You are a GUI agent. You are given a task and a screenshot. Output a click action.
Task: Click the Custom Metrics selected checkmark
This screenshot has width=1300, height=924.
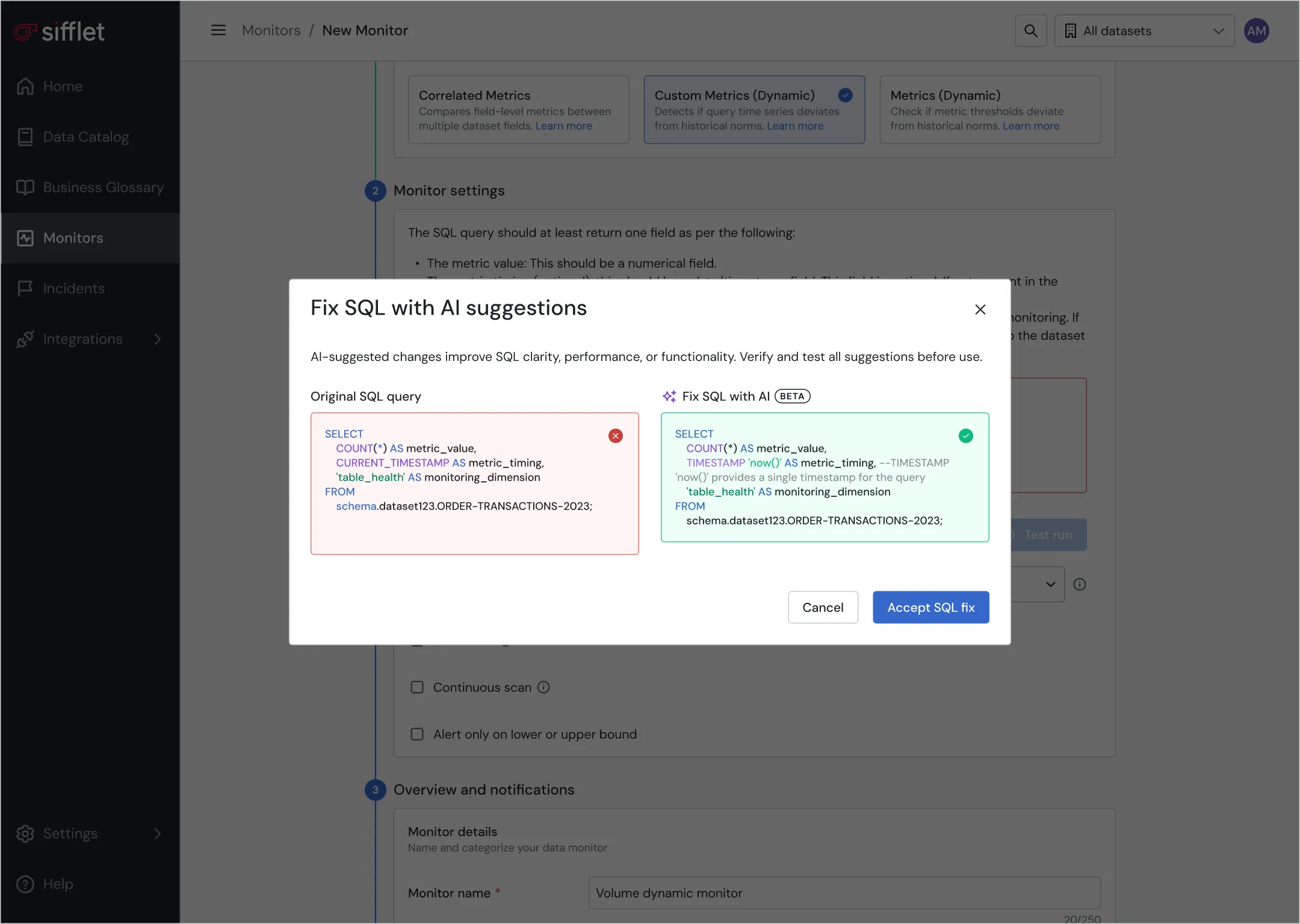(x=845, y=94)
